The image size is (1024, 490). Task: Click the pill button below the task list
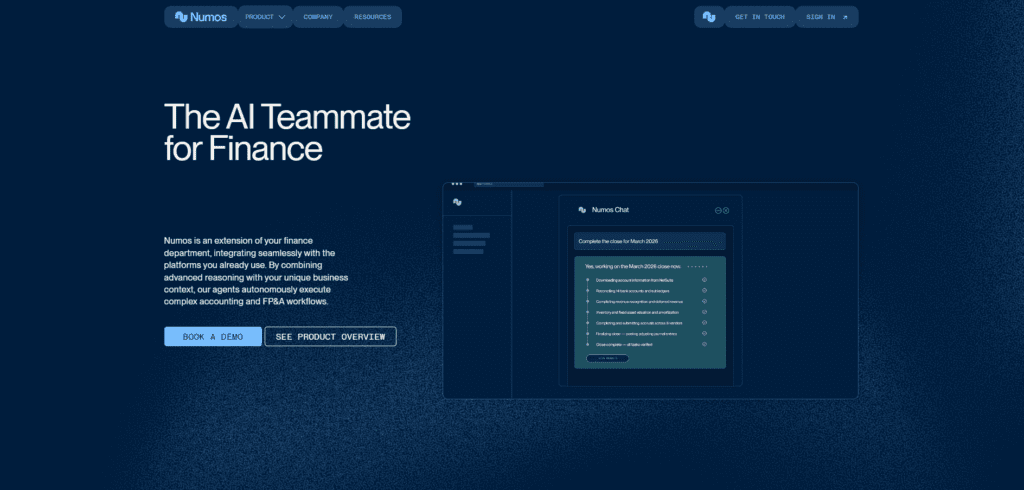pyautogui.click(x=607, y=358)
